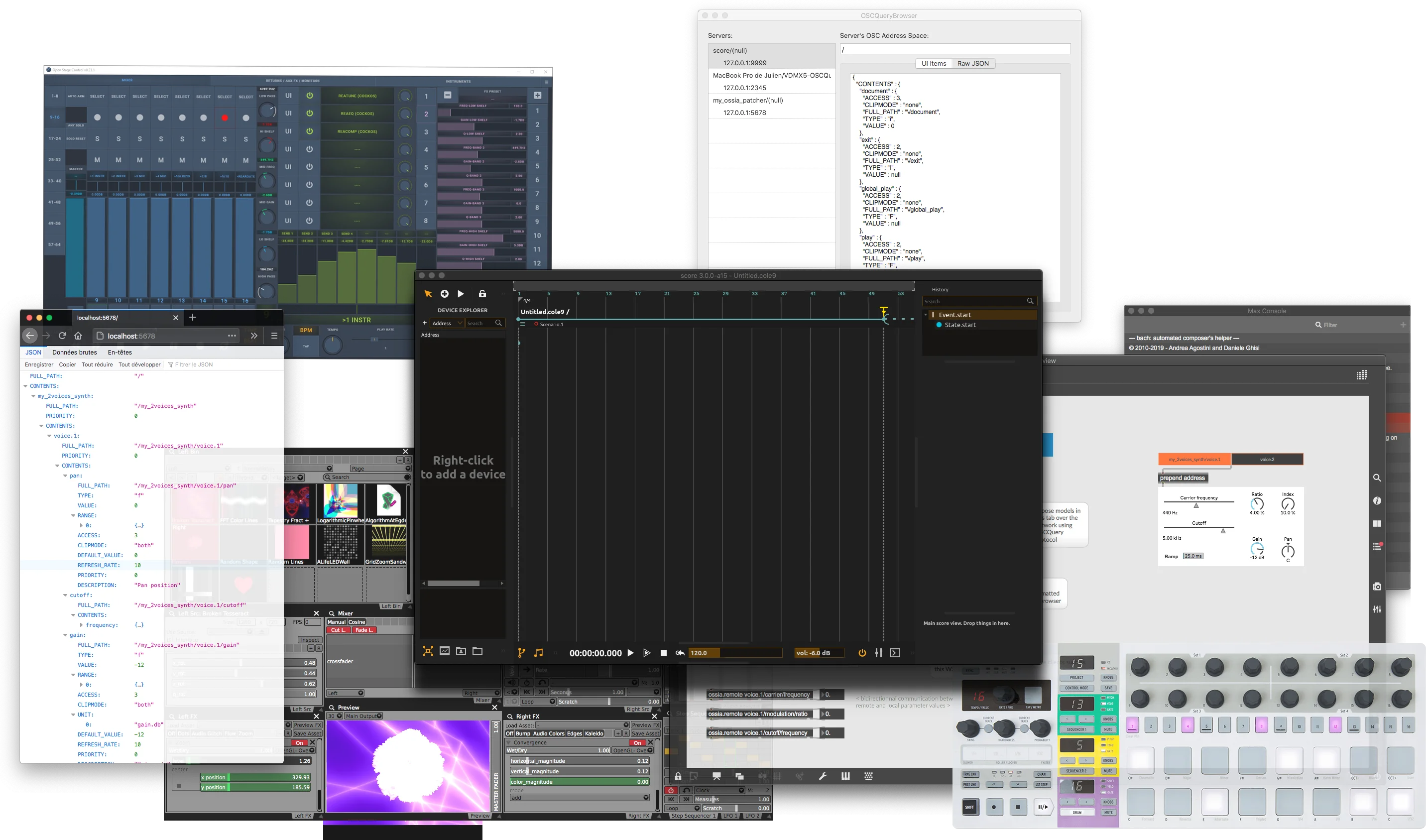Toggle the padlock icon in score's toolbar
Screen dimensions: 1426x840
[482, 294]
